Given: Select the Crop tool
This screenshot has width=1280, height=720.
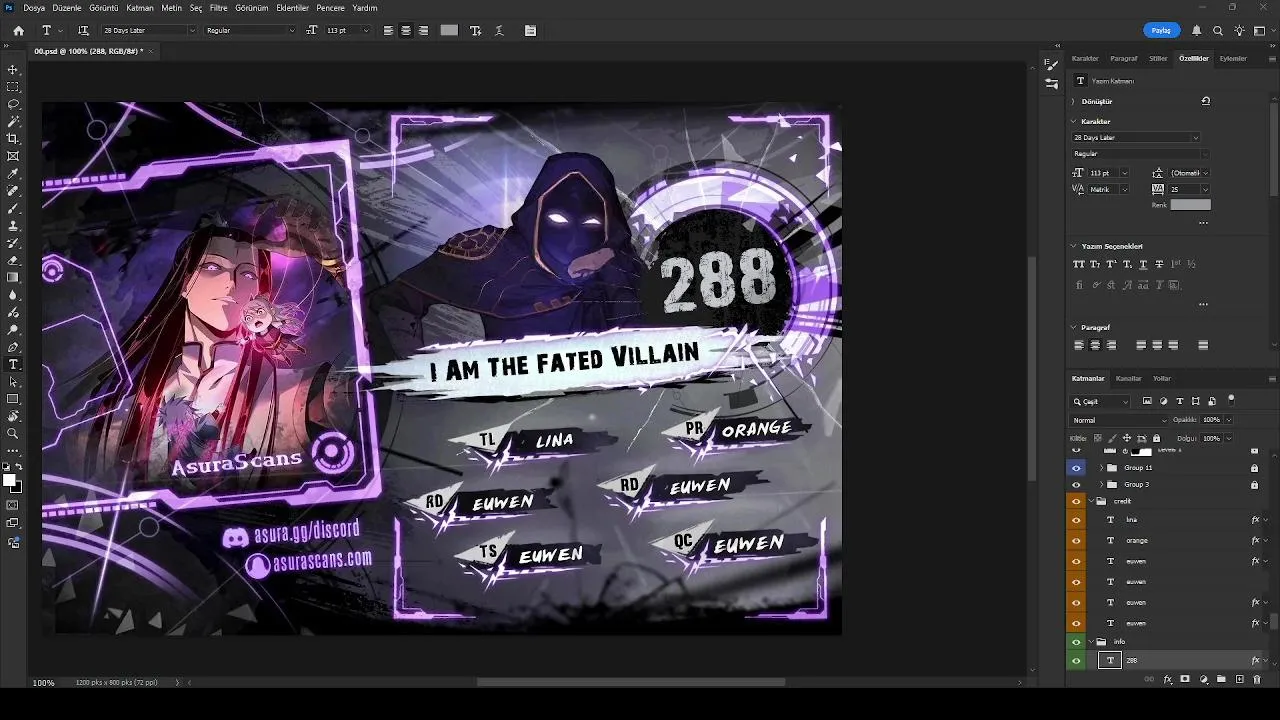Looking at the screenshot, I should [13, 139].
